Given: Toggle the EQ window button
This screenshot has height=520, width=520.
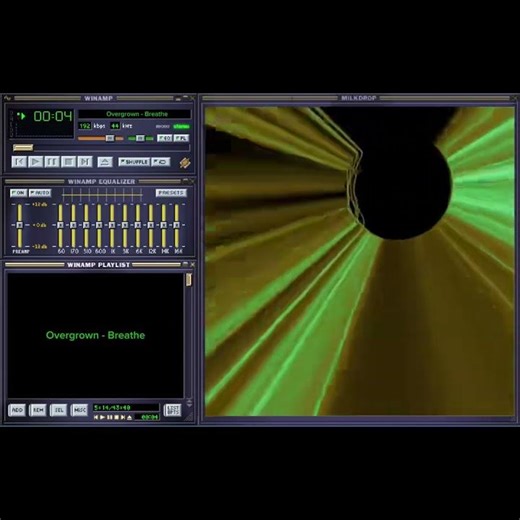Looking at the screenshot, I should tap(165, 138).
